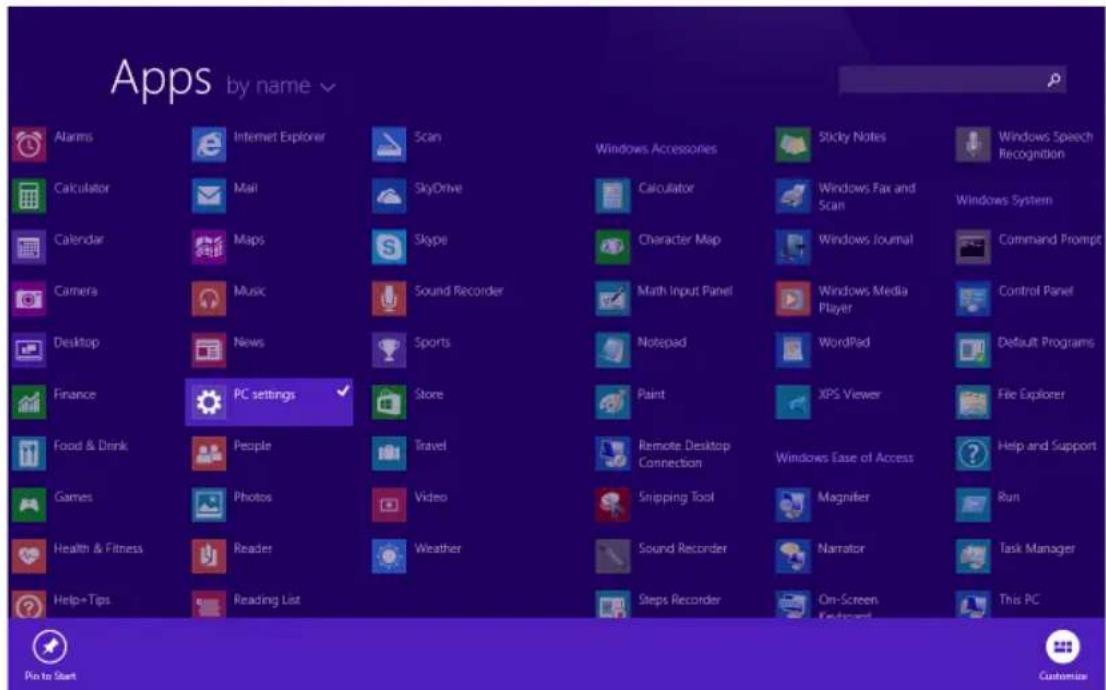The image size is (1106, 690).
Task: Open the SkyDrive app icon
Action: 389,196
